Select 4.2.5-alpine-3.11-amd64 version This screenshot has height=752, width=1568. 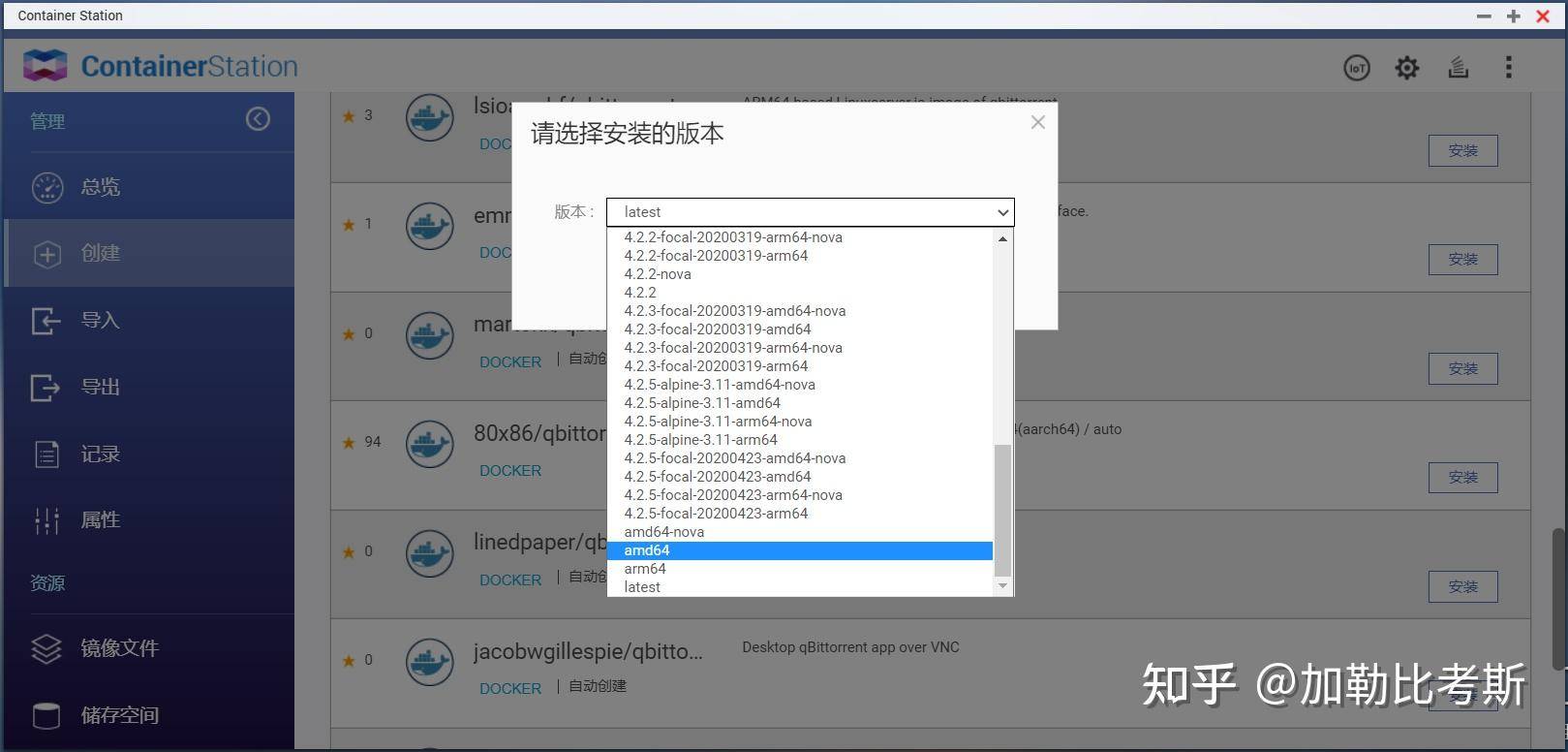click(800, 403)
